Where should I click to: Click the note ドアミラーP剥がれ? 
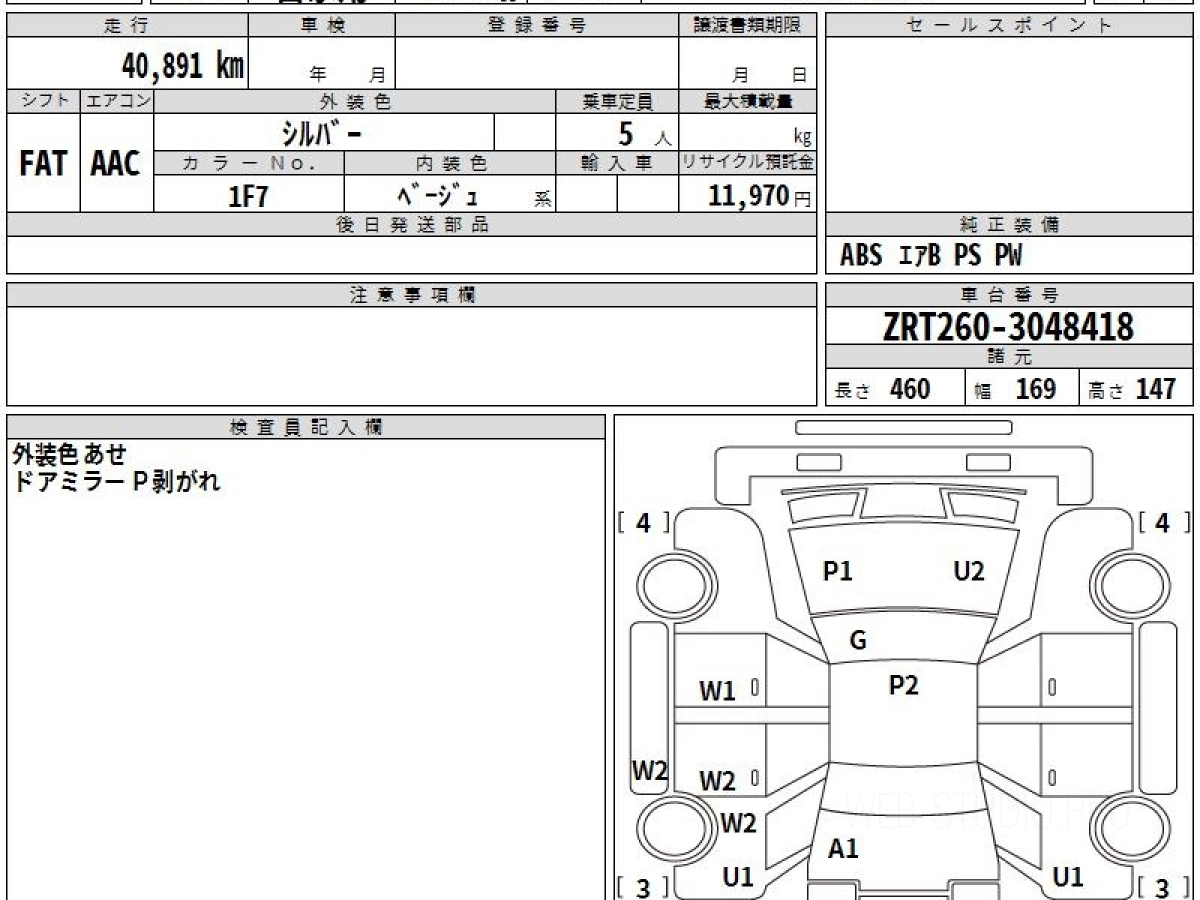pos(117,482)
